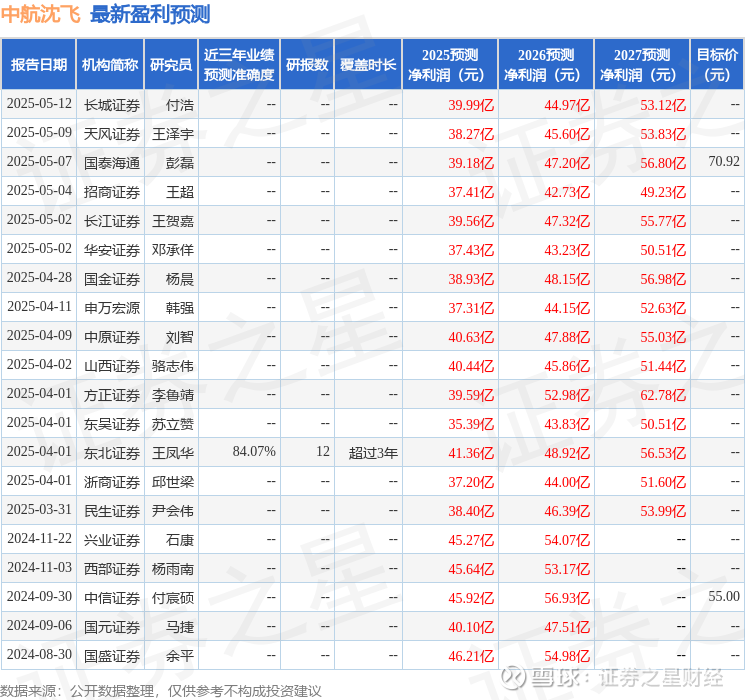Screen dimensions: 745x700
Task: Click 49.23亿 2027 forecast value
Action: (662, 192)
